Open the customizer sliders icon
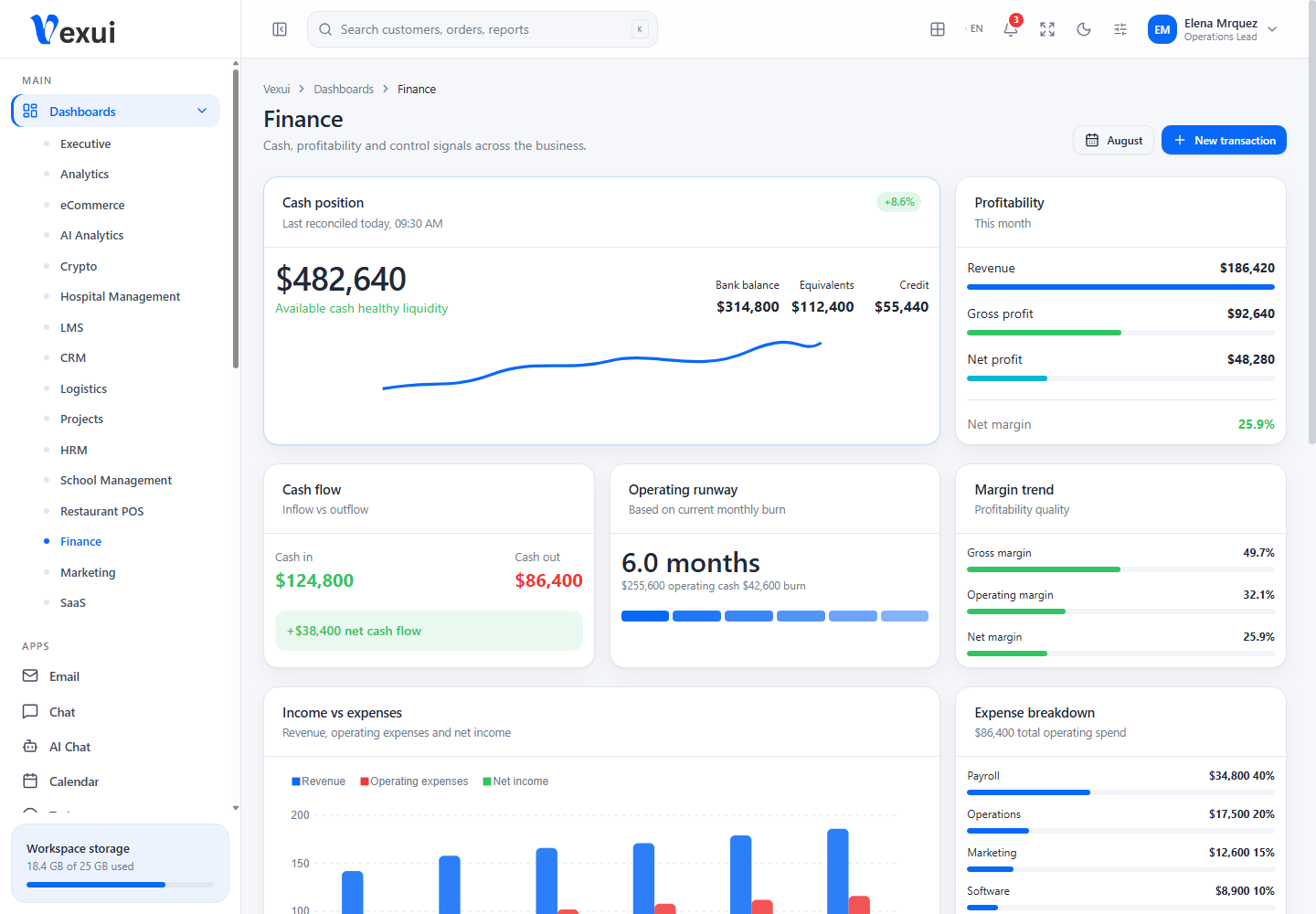The width and height of the screenshot is (1316, 914). [1120, 29]
